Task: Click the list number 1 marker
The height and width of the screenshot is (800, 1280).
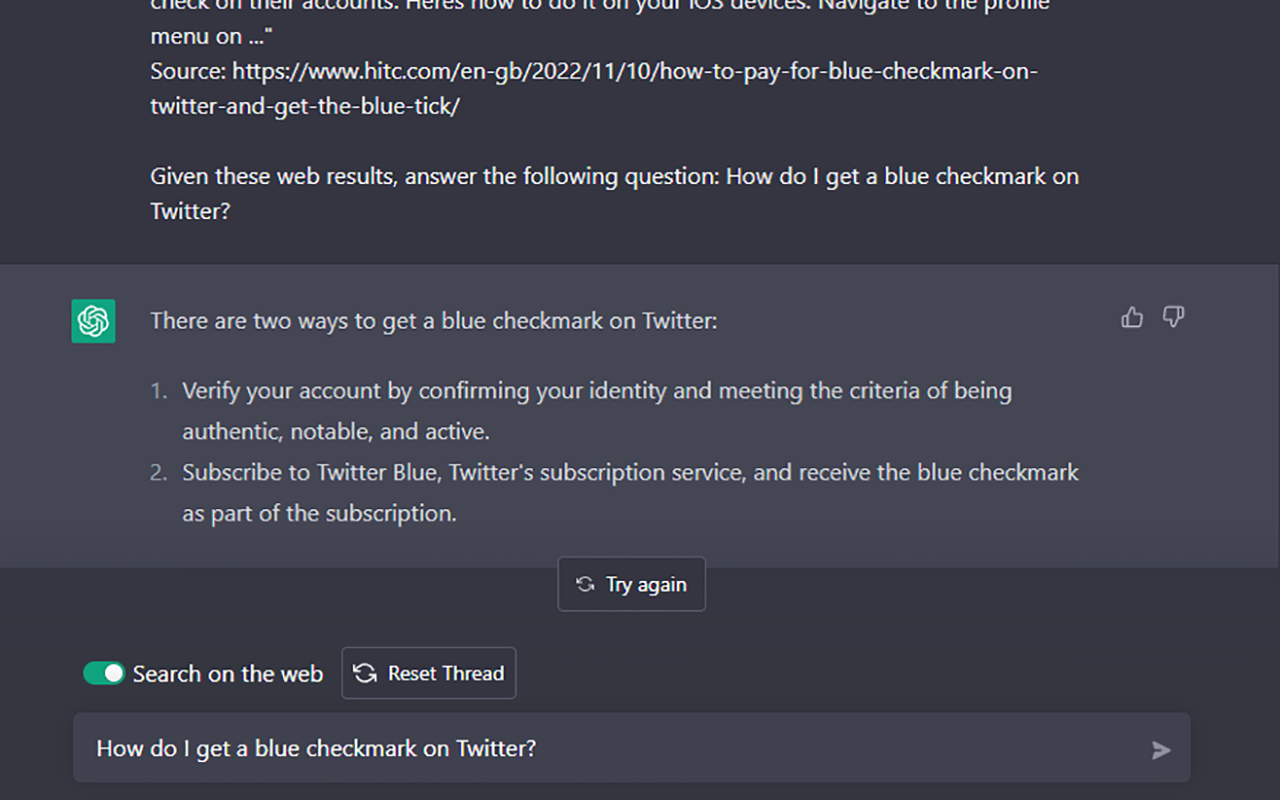Action: (x=160, y=391)
